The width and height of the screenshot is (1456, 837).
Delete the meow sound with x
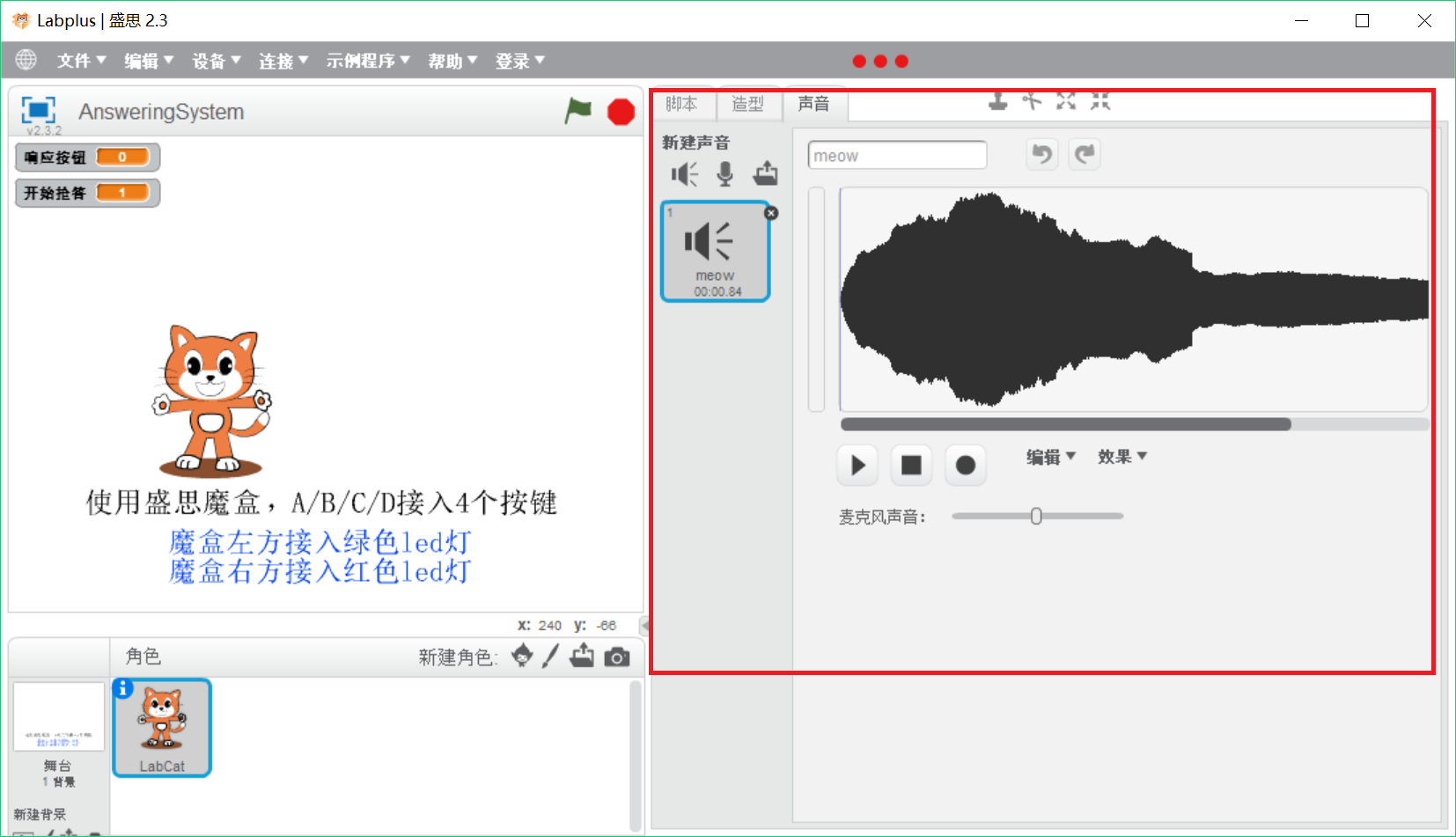pyautogui.click(x=771, y=213)
